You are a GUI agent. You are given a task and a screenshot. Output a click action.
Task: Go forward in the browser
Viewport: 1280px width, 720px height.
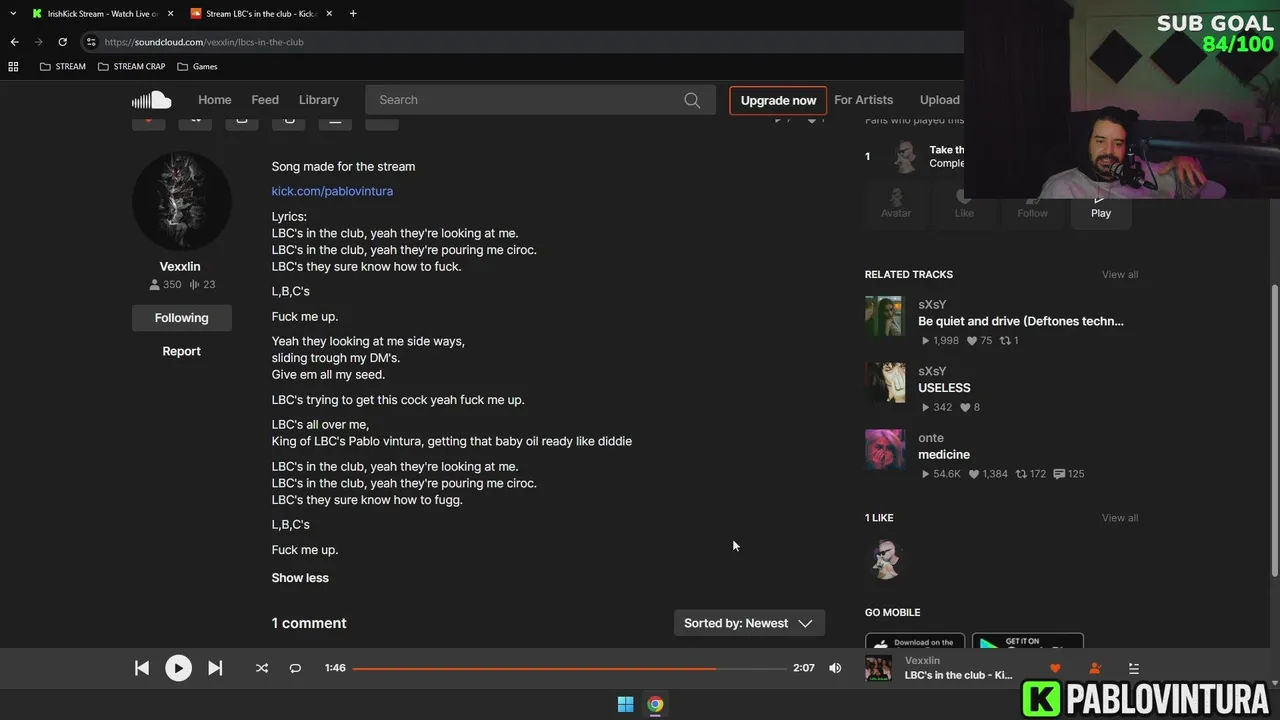point(38,42)
